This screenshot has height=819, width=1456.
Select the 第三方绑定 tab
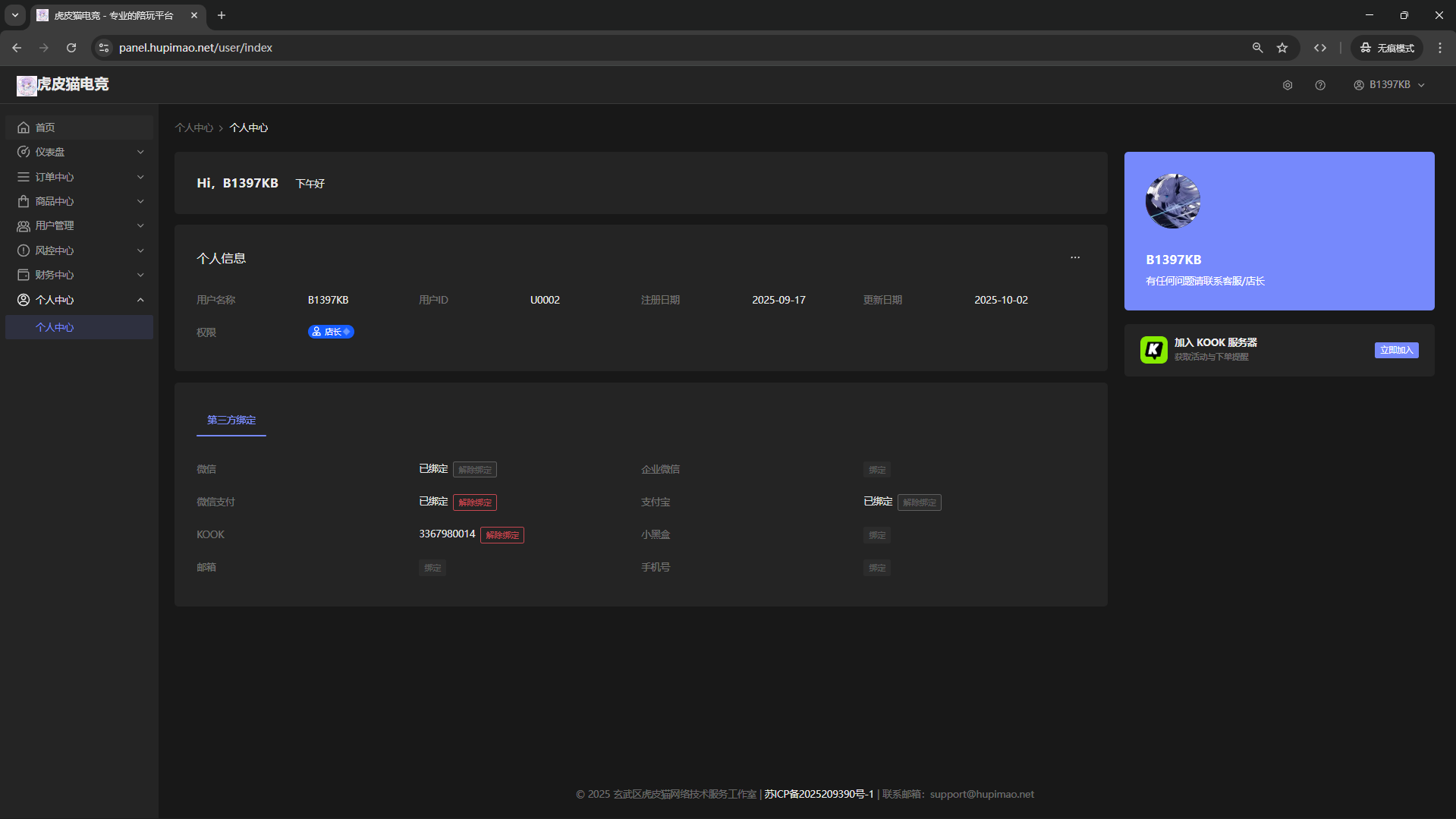(231, 421)
